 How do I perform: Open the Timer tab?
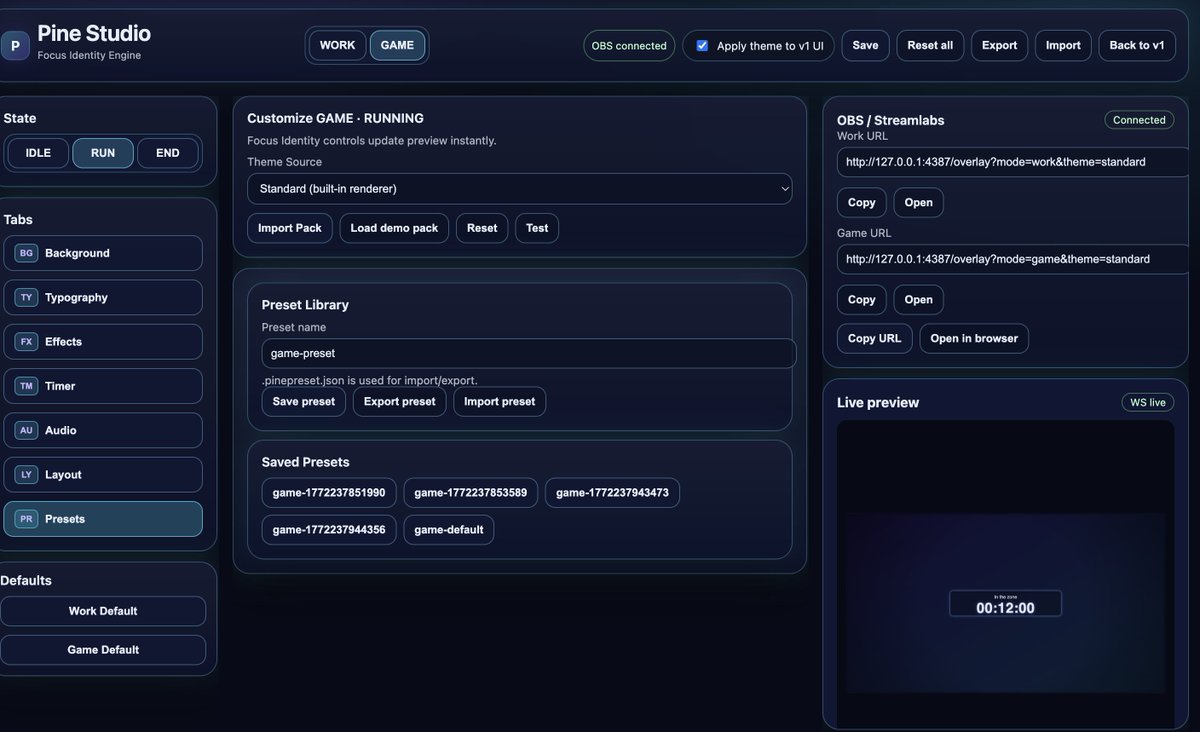(103, 386)
